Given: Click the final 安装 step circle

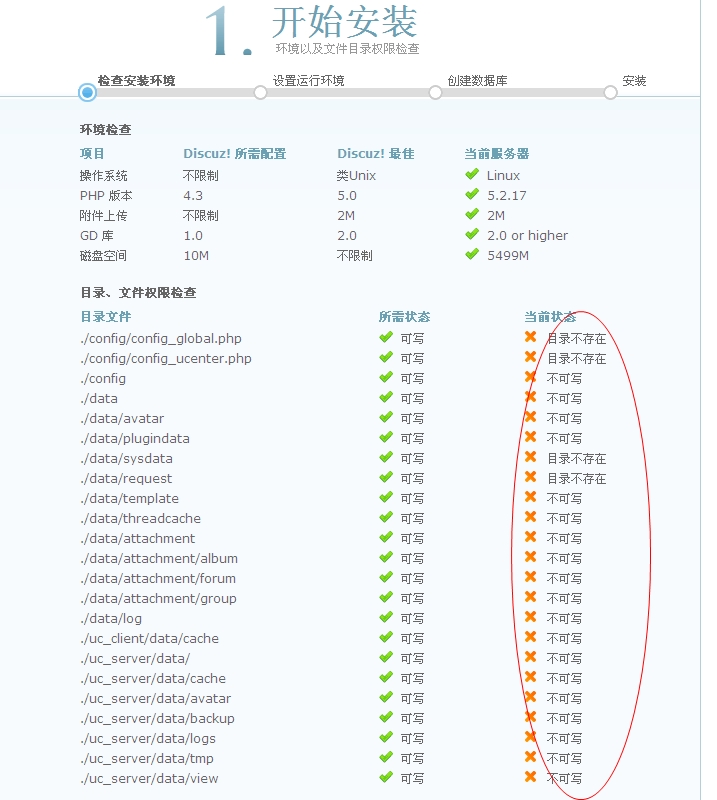Looking at the screenshot, I should pyautogui.click(x=610, y=93).
